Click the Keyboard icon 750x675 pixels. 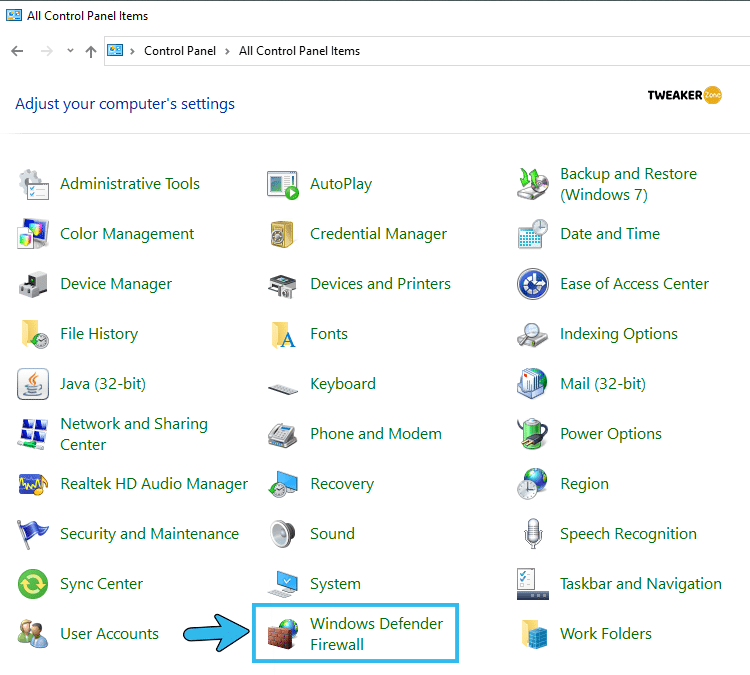pos(283,388)
